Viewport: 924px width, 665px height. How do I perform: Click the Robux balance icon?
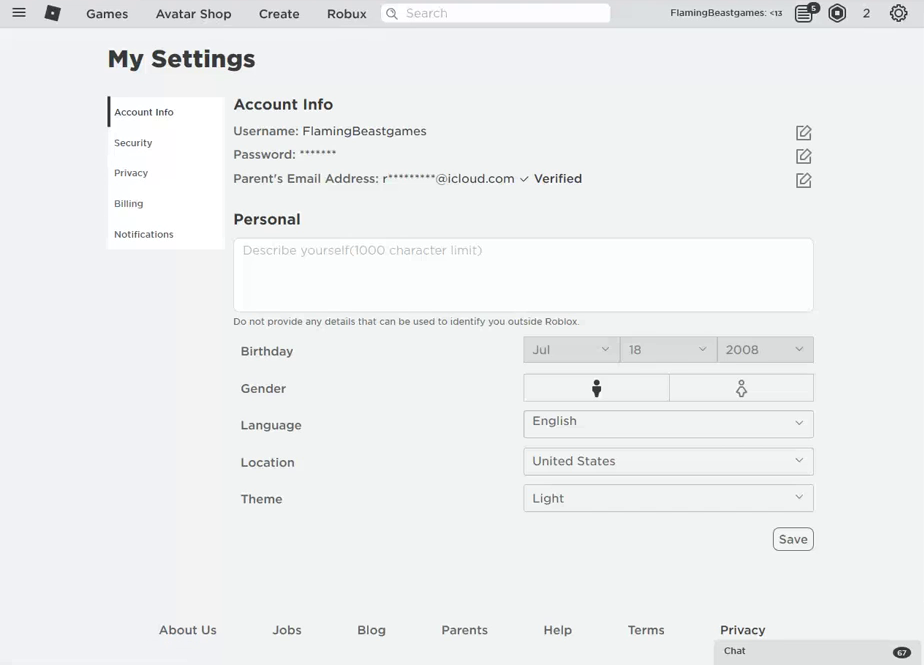[x=838, y=13]
